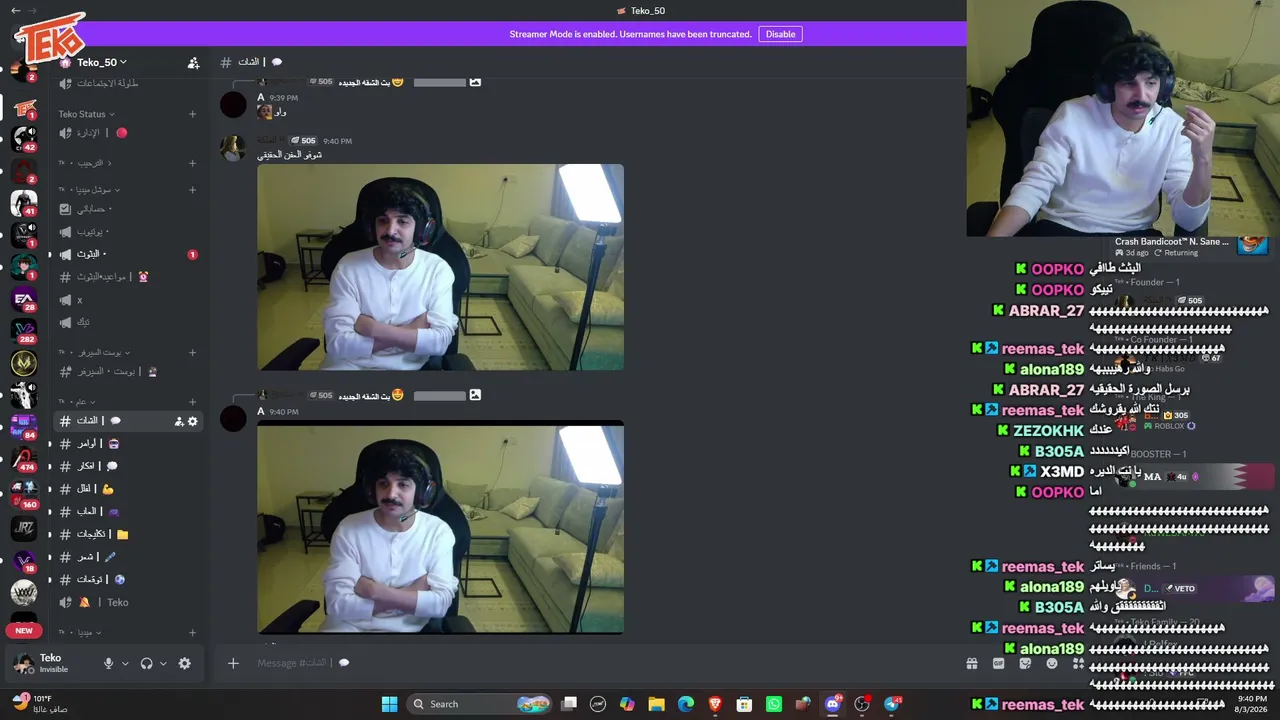The height and width of the screenshot is (720, 1280).
Task: Select the الشات channel in sidebar
Action: click(130, 421)
